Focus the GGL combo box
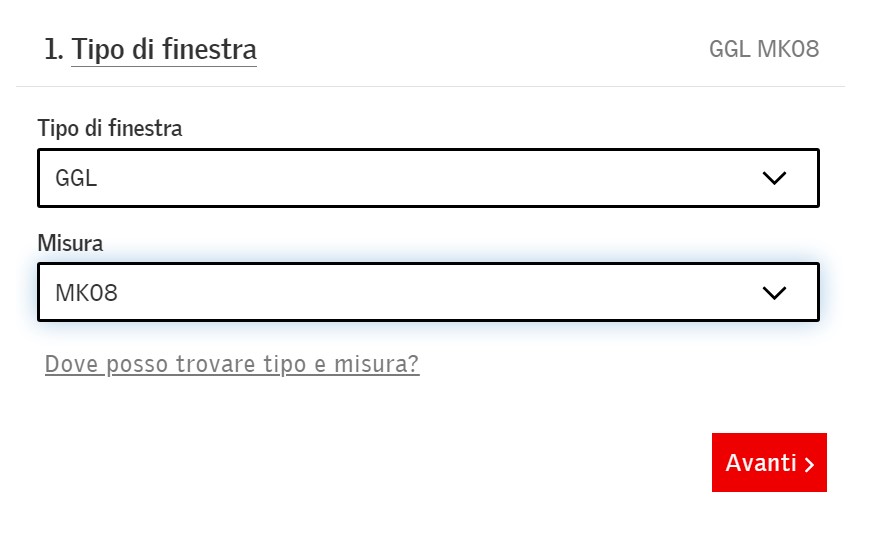 tap(428, 178)
